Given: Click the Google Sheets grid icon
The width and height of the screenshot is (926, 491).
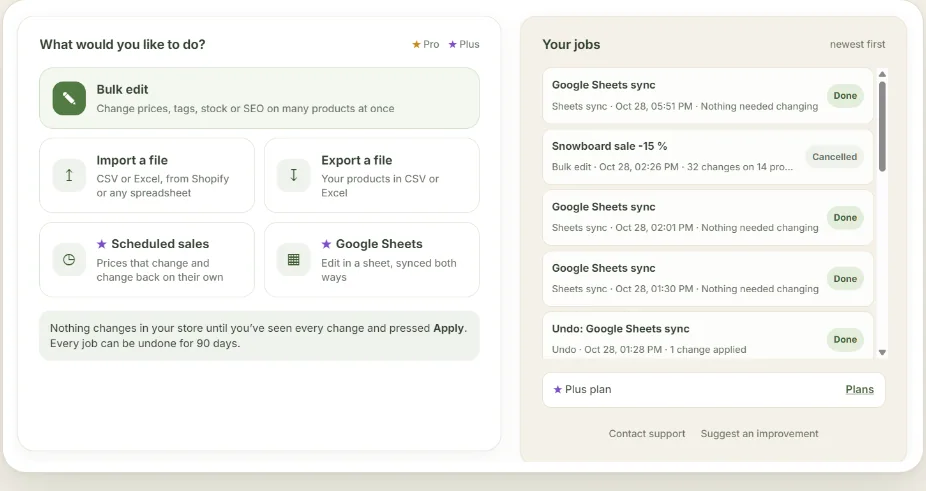Looking at the screenshot, I should point(294,259).
